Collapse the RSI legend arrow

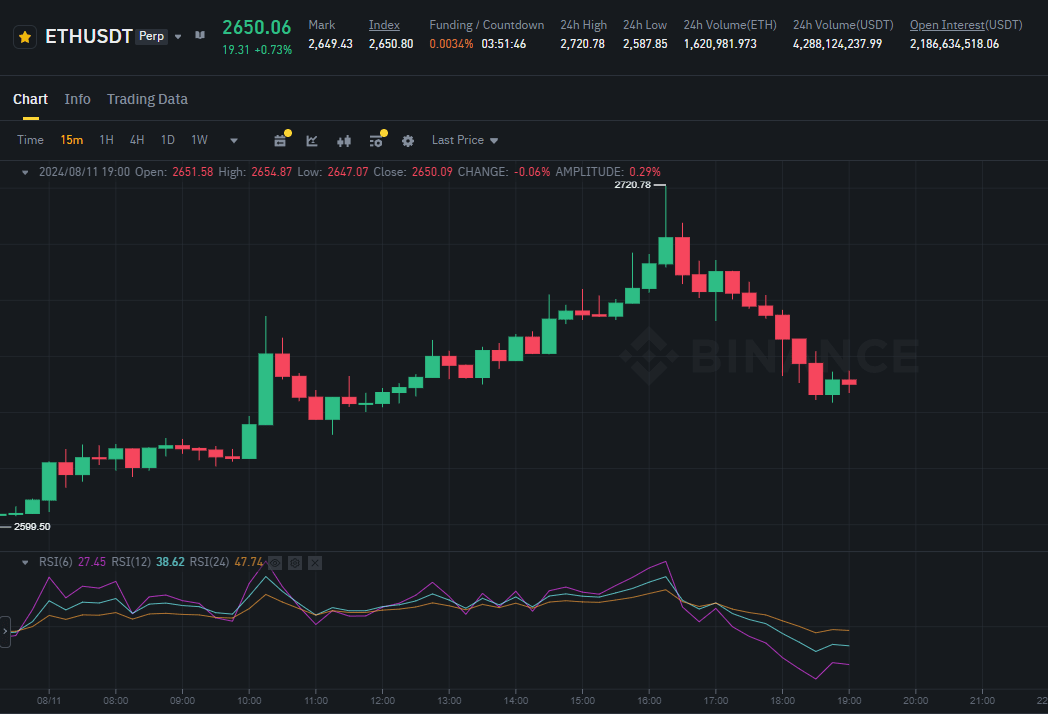[25, 563]
